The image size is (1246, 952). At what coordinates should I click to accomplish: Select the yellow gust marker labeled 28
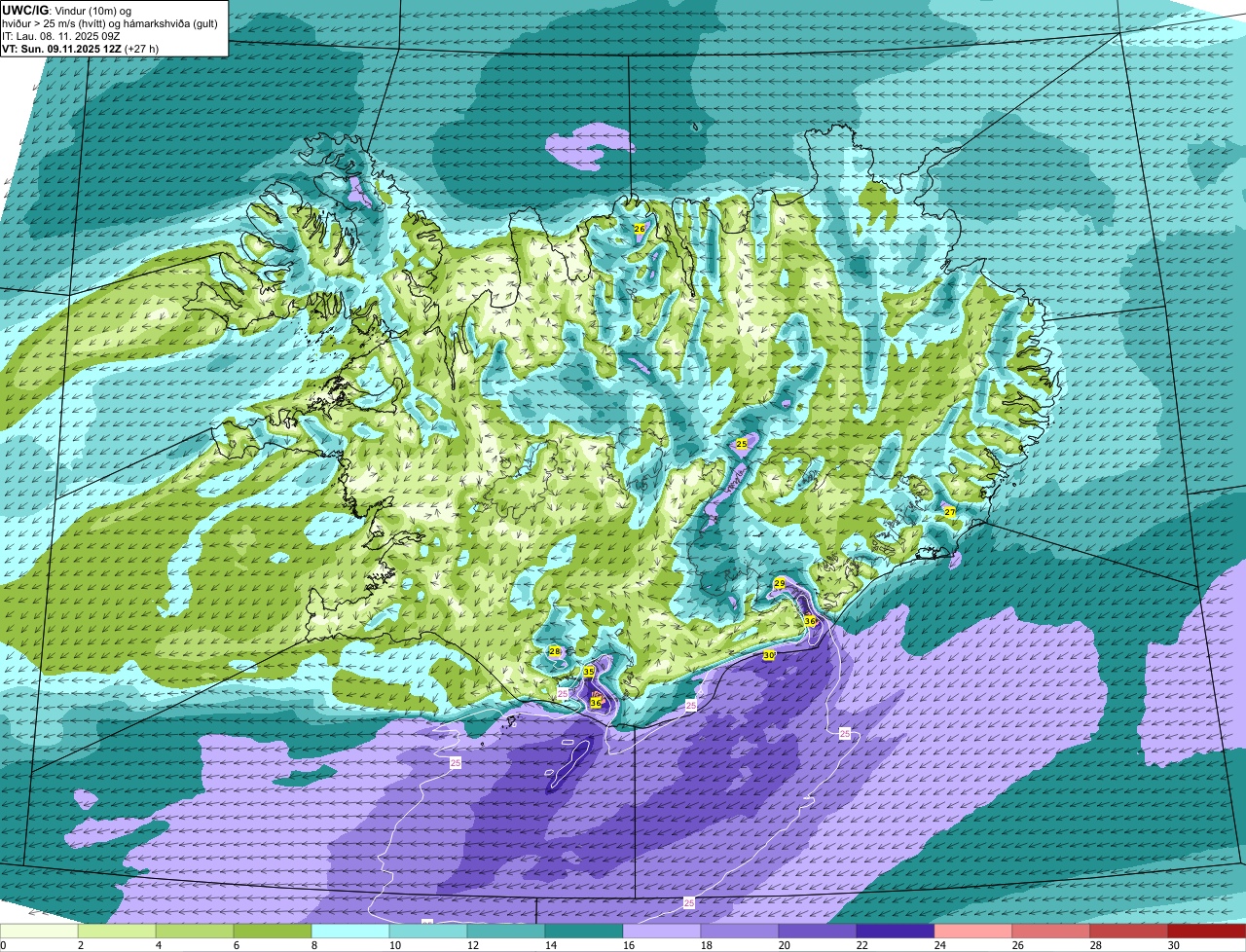[x=555, y=651]
